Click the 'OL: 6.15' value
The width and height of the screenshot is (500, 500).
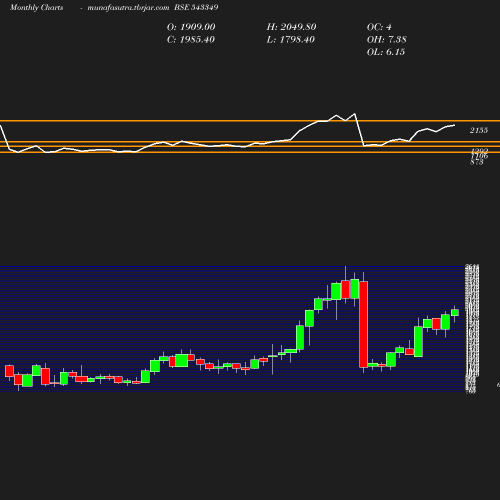tap(386, 52)
